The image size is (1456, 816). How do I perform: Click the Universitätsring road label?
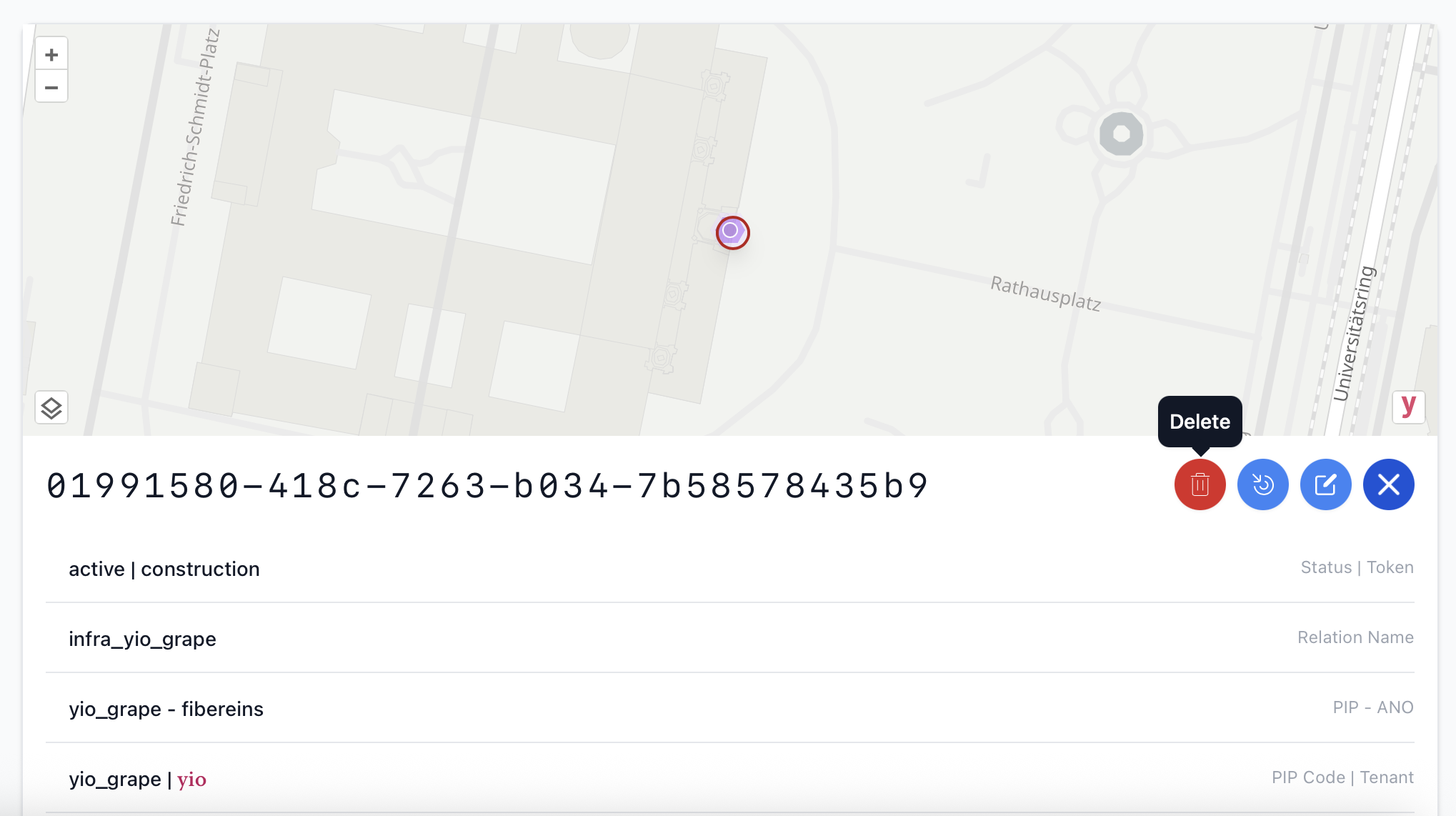tap(1354, 334)
